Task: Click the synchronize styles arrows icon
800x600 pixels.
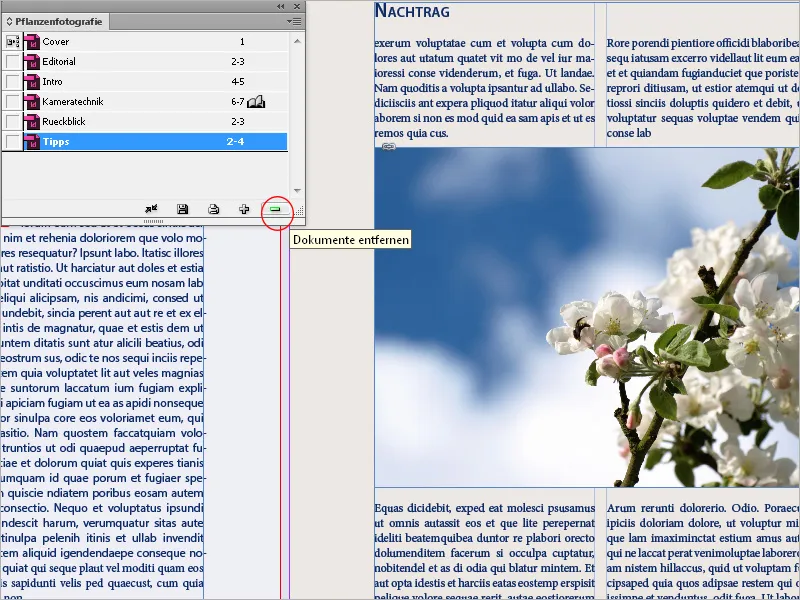Action: pos(151,209)
